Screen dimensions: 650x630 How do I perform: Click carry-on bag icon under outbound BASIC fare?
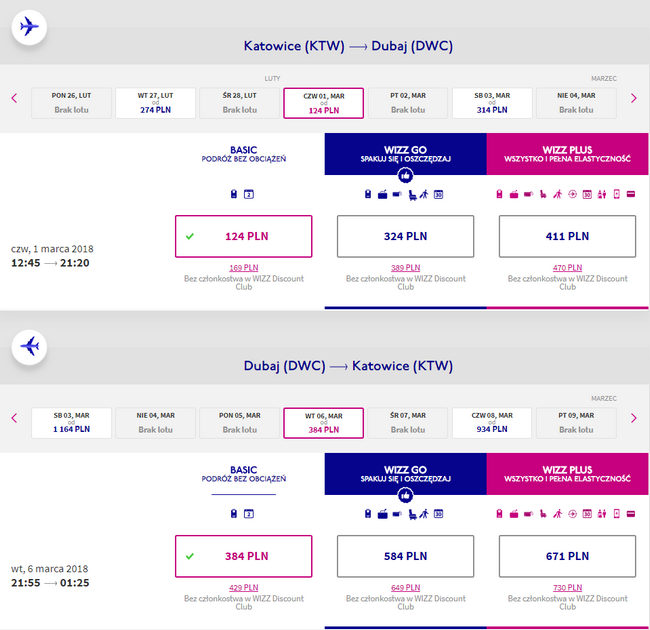[234, 194]
